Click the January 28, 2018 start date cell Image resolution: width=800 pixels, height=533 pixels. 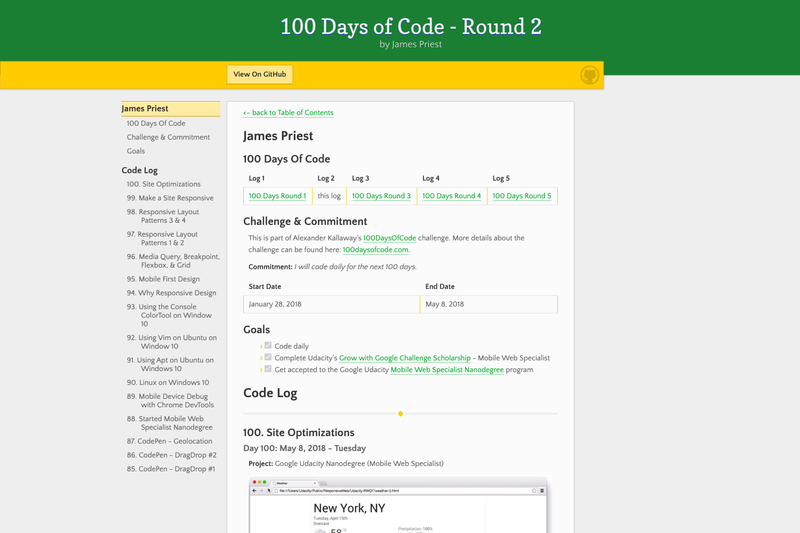(x=331, y=304)
